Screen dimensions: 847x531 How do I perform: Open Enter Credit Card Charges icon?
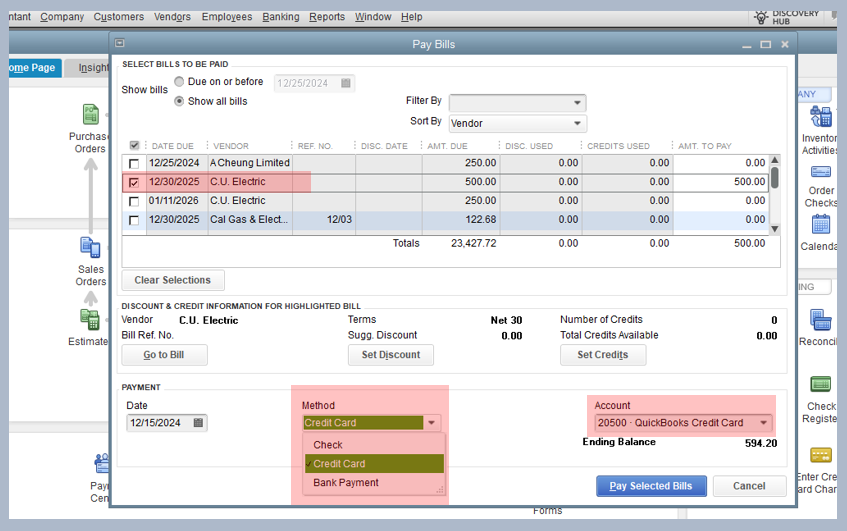click(x=821, y=455)
